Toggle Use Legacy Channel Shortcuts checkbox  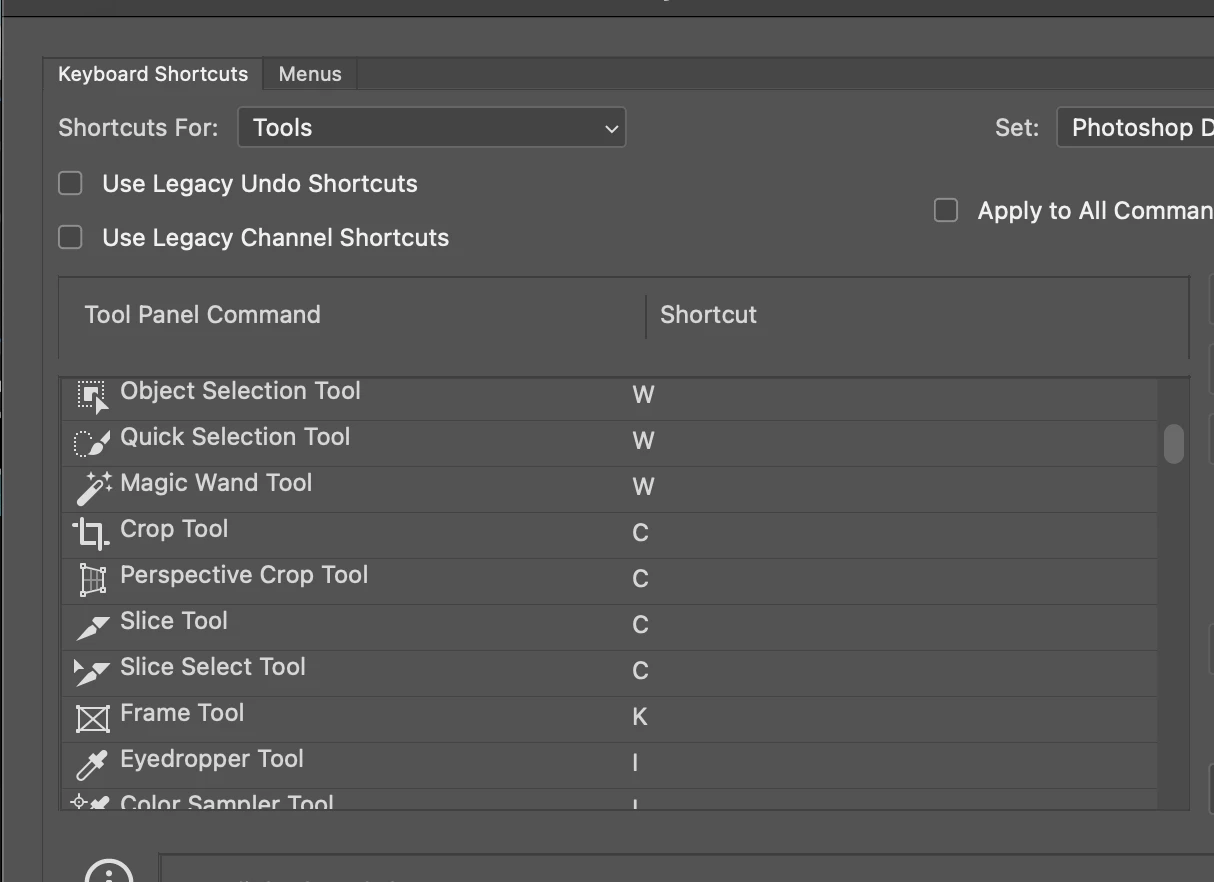tap(70, 238)
